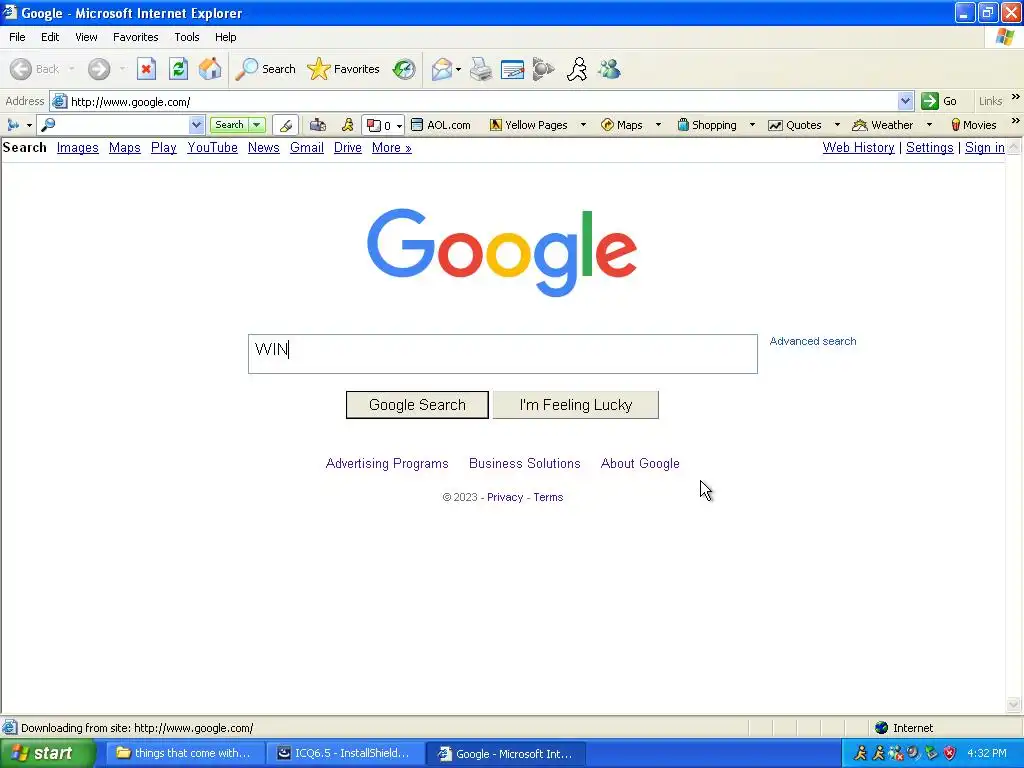Open Maps in AOL toolbar
This screenshot has height=768, width=1024.
(x=622, y=125)
